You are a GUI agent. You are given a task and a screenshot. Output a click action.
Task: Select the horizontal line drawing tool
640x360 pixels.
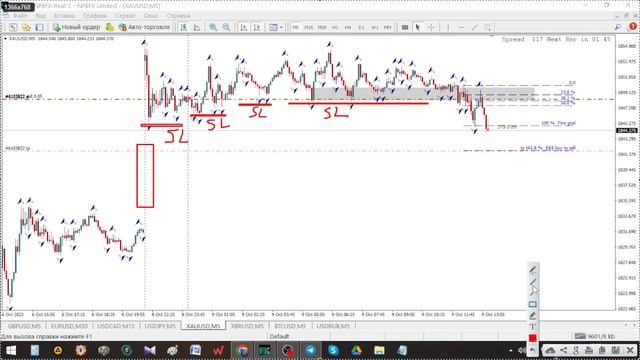pyautogui.click(x=461, y=27)
